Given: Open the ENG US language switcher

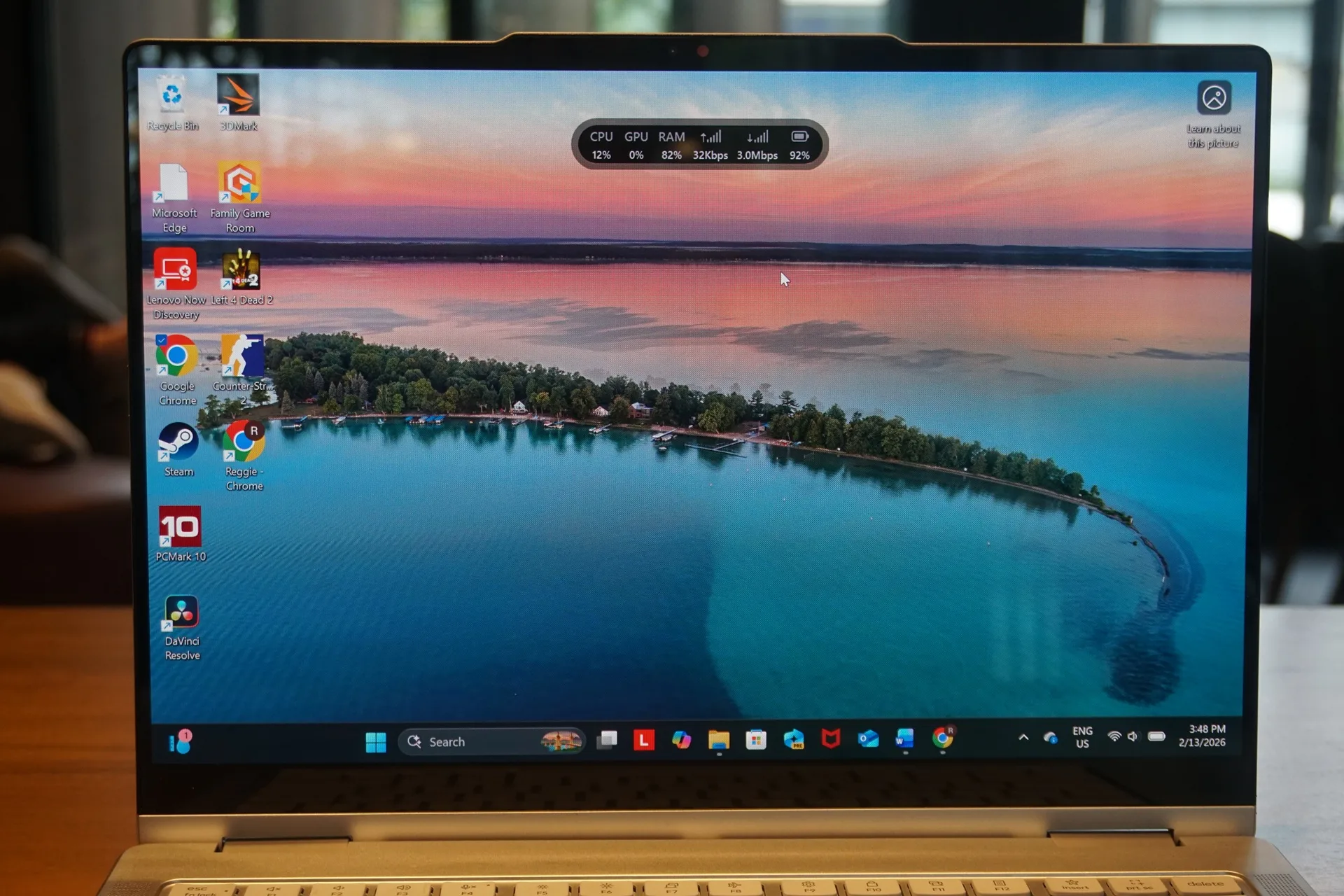Looking at the screenshot, I should point(1082,737).
